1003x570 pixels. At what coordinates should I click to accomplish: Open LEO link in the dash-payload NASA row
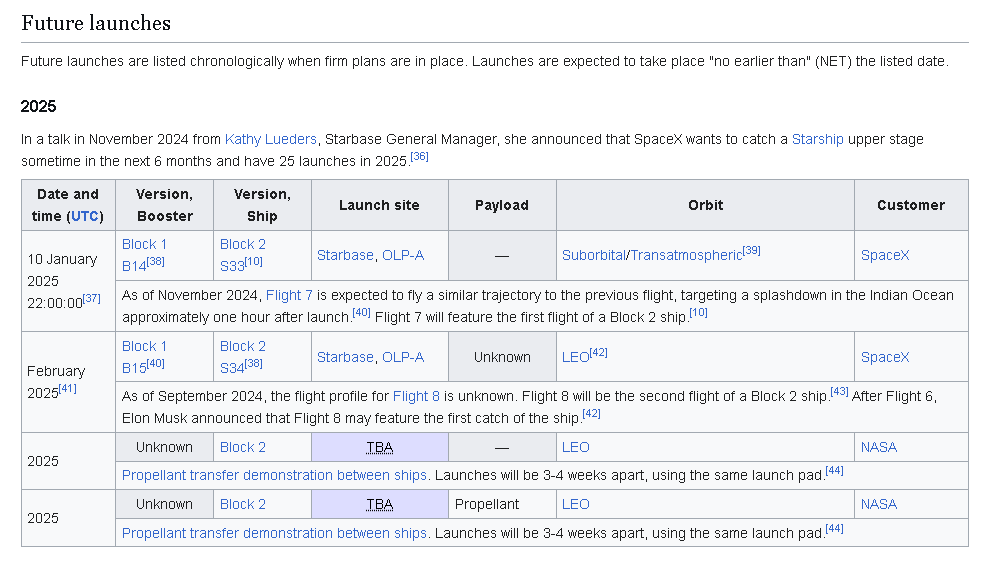point(576,448)
